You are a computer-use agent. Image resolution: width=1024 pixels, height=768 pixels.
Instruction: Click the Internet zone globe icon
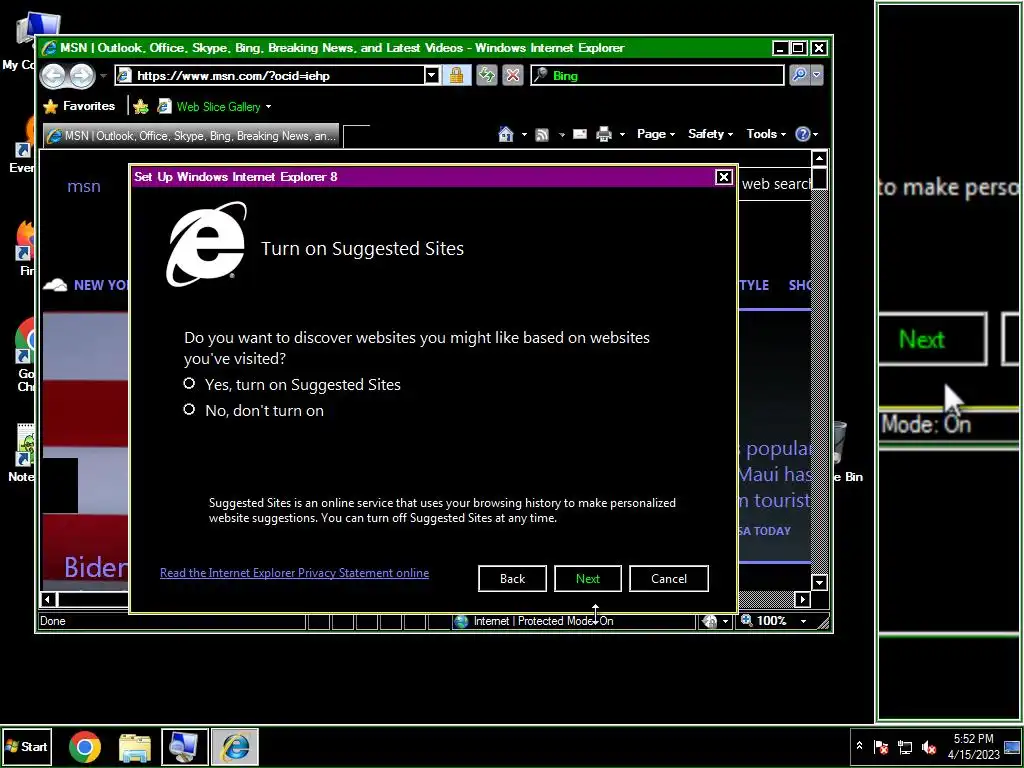pyautogui.click(x=461, y=621)
